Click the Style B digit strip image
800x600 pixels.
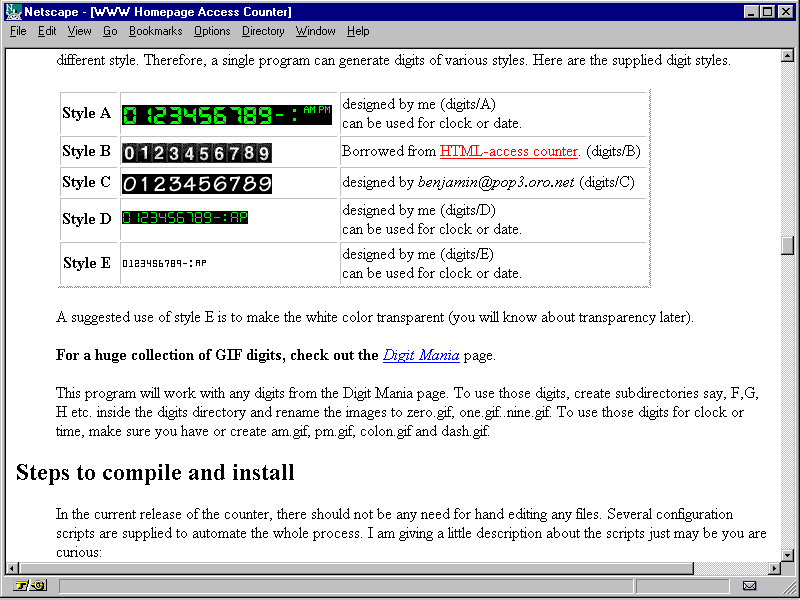197,153
